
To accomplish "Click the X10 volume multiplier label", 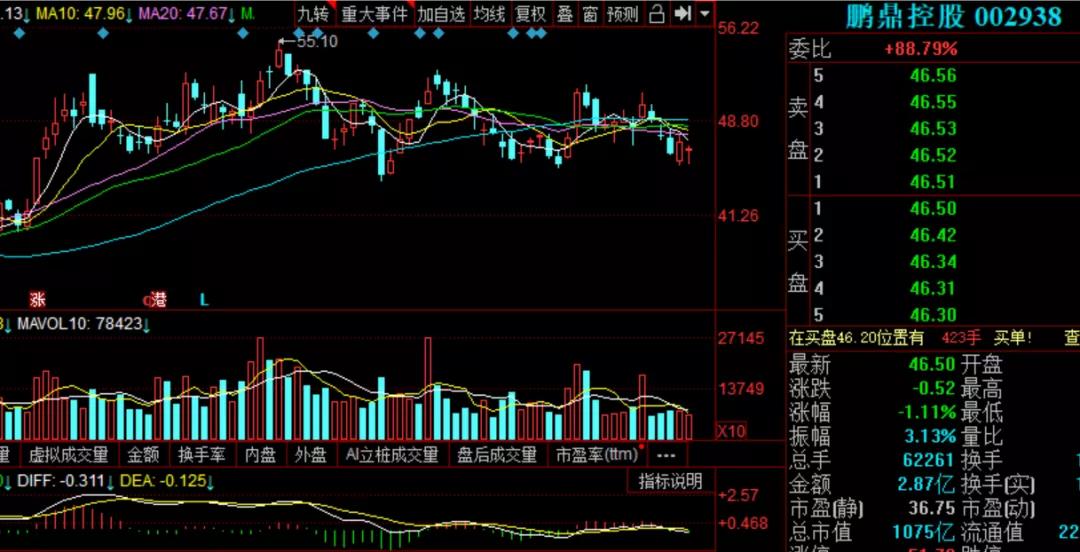I will pos(731,432).
